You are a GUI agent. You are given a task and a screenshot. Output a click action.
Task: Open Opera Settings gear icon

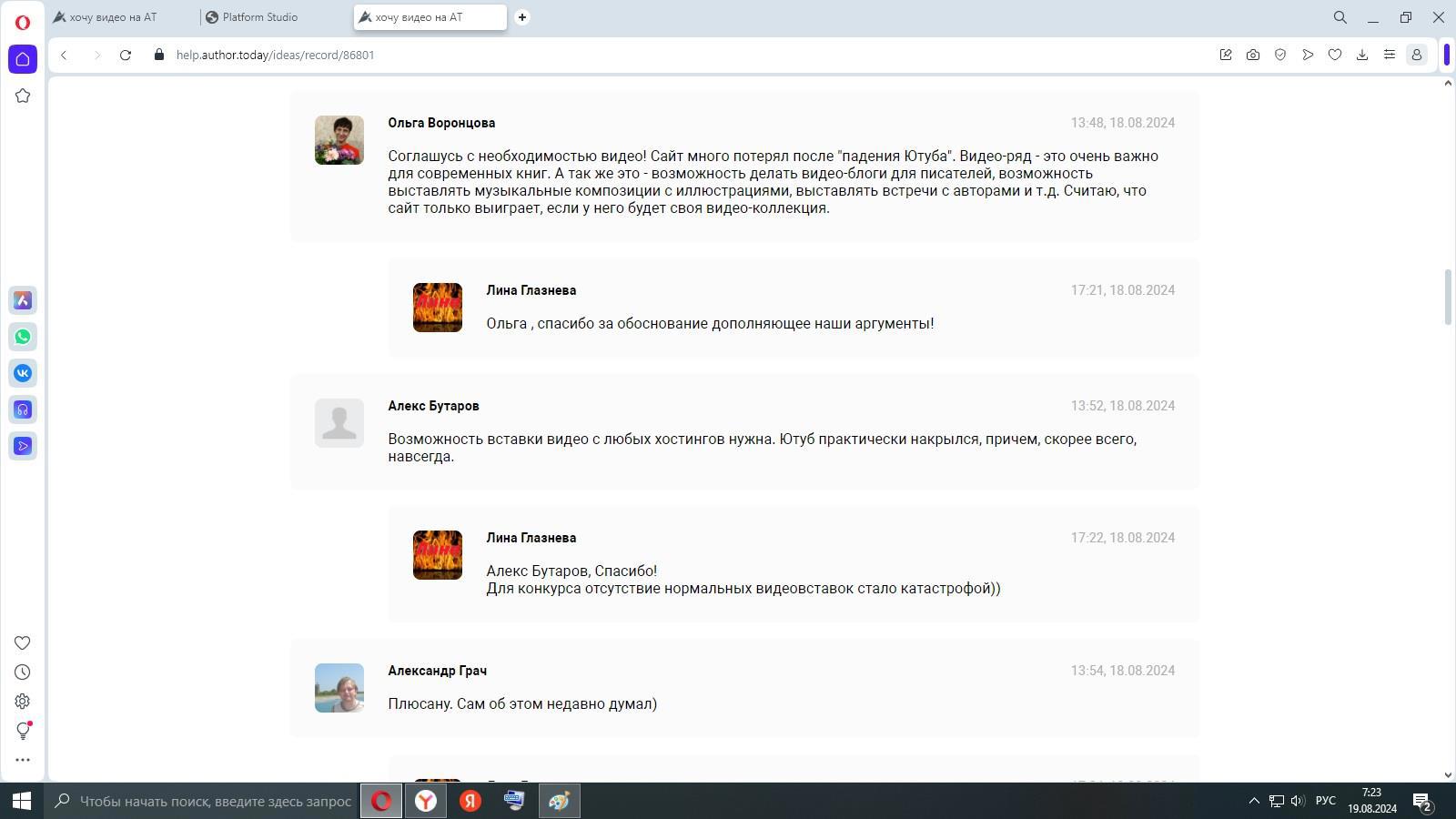(x=23, y=702)
